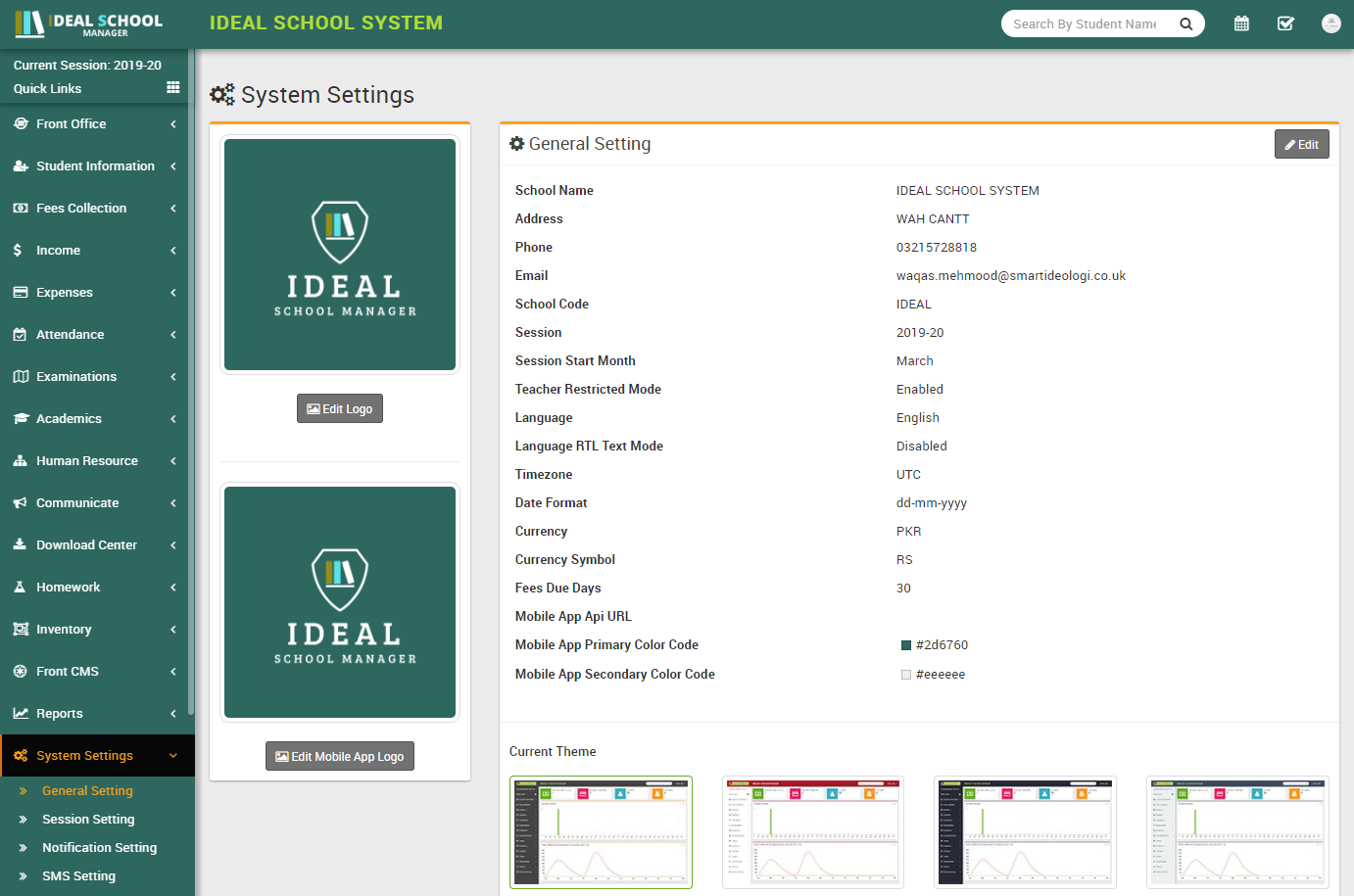Click the Teacher Restricted Mode value Enabled

click(920, 389)
